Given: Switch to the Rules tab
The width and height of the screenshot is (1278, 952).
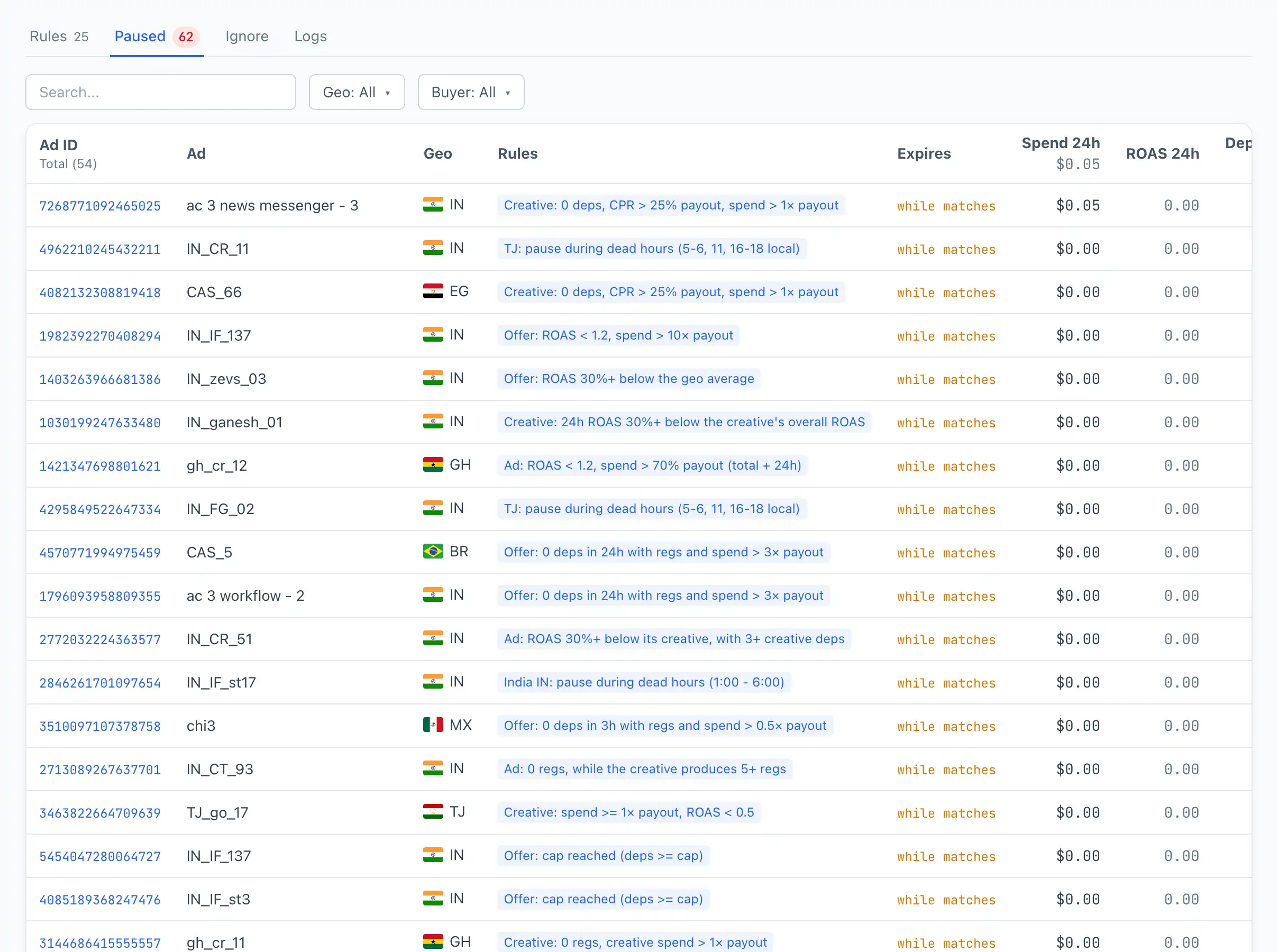Looking at the screenshot, I should click(59, 36).
